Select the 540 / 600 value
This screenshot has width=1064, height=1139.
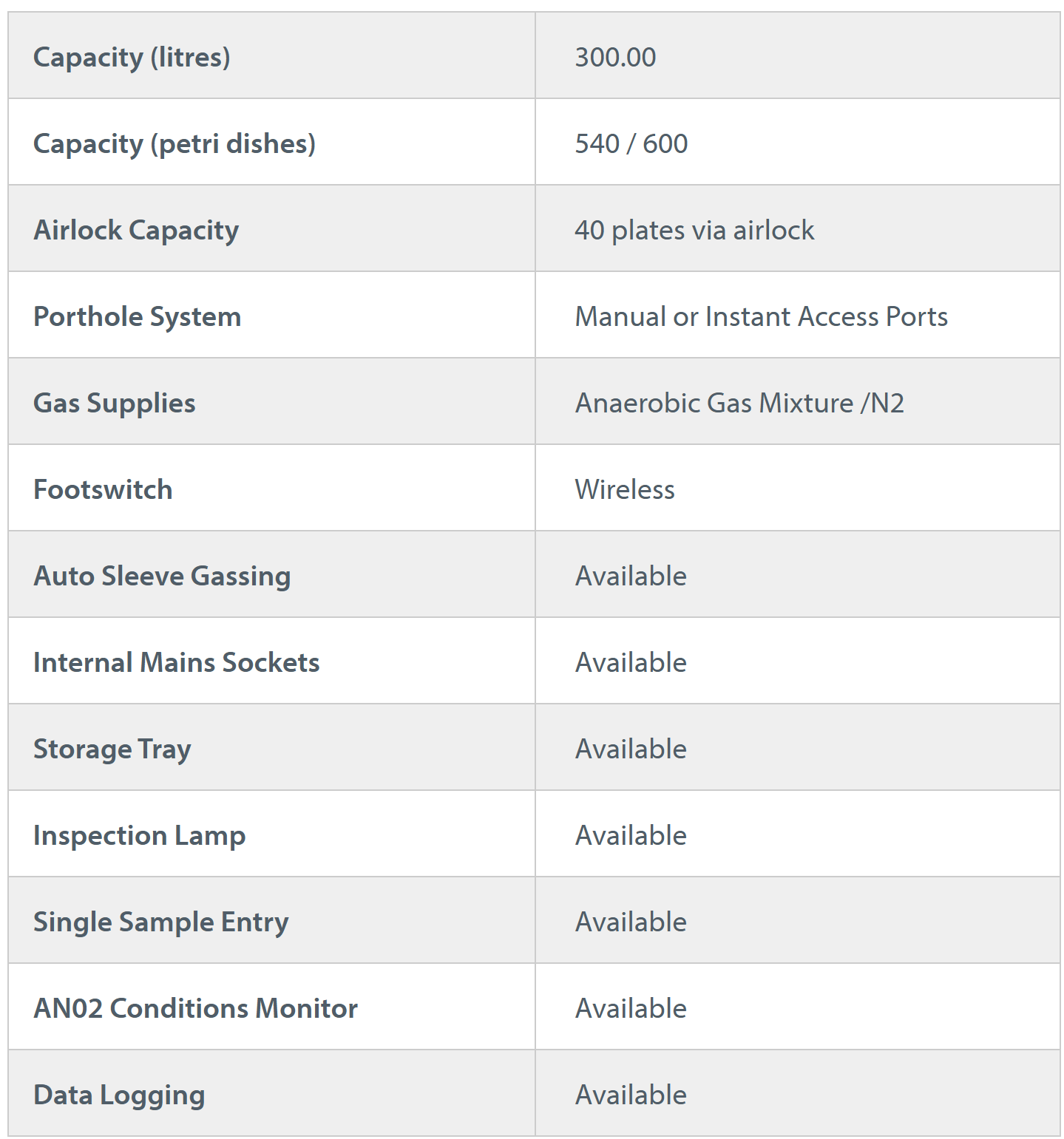click(x=631, y=143)
